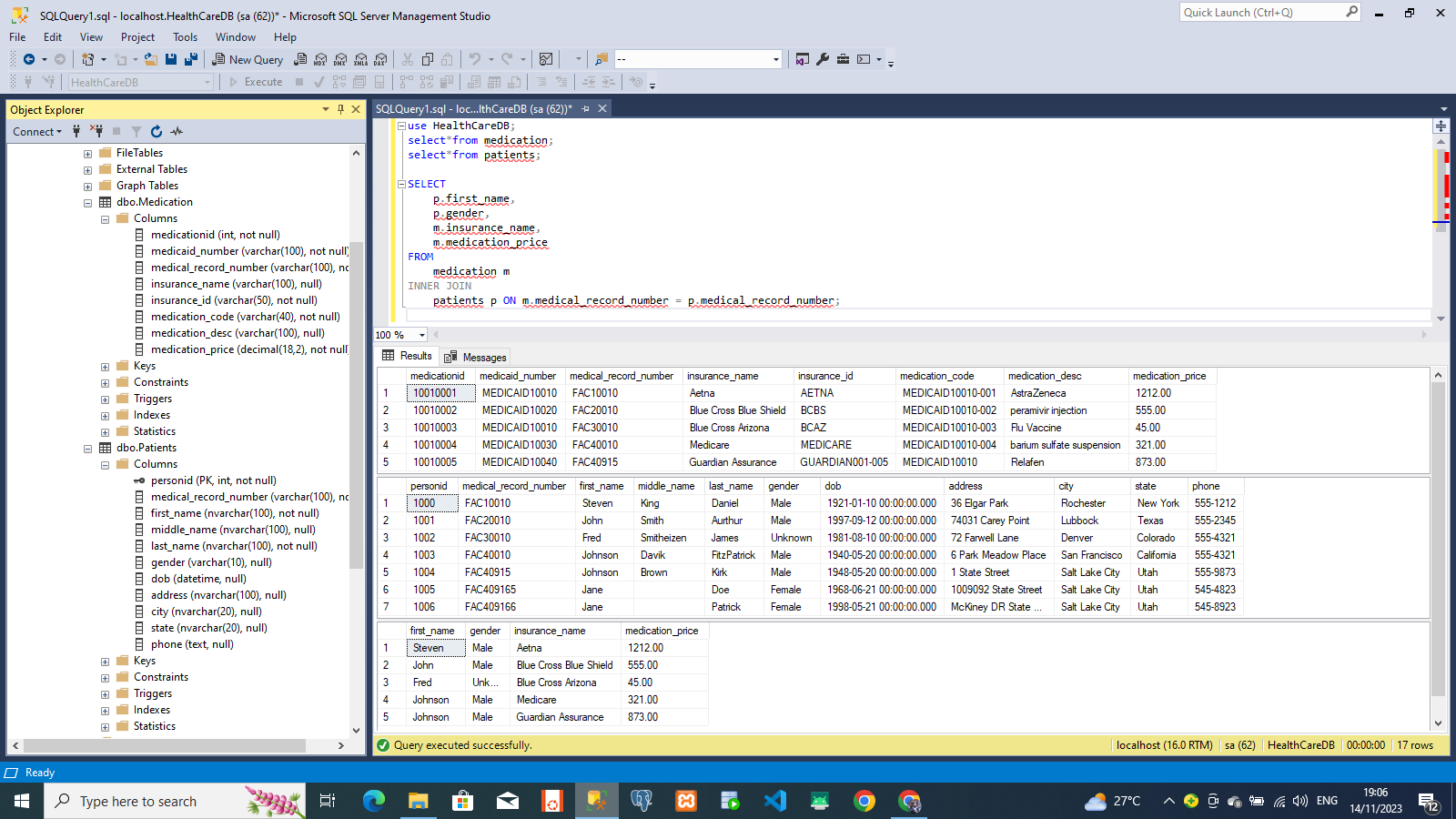The height and width of the screenshot is (819, 1456).
Task: Expand the Keys folder under dbo.Medication
Action: tap(105, 367)
